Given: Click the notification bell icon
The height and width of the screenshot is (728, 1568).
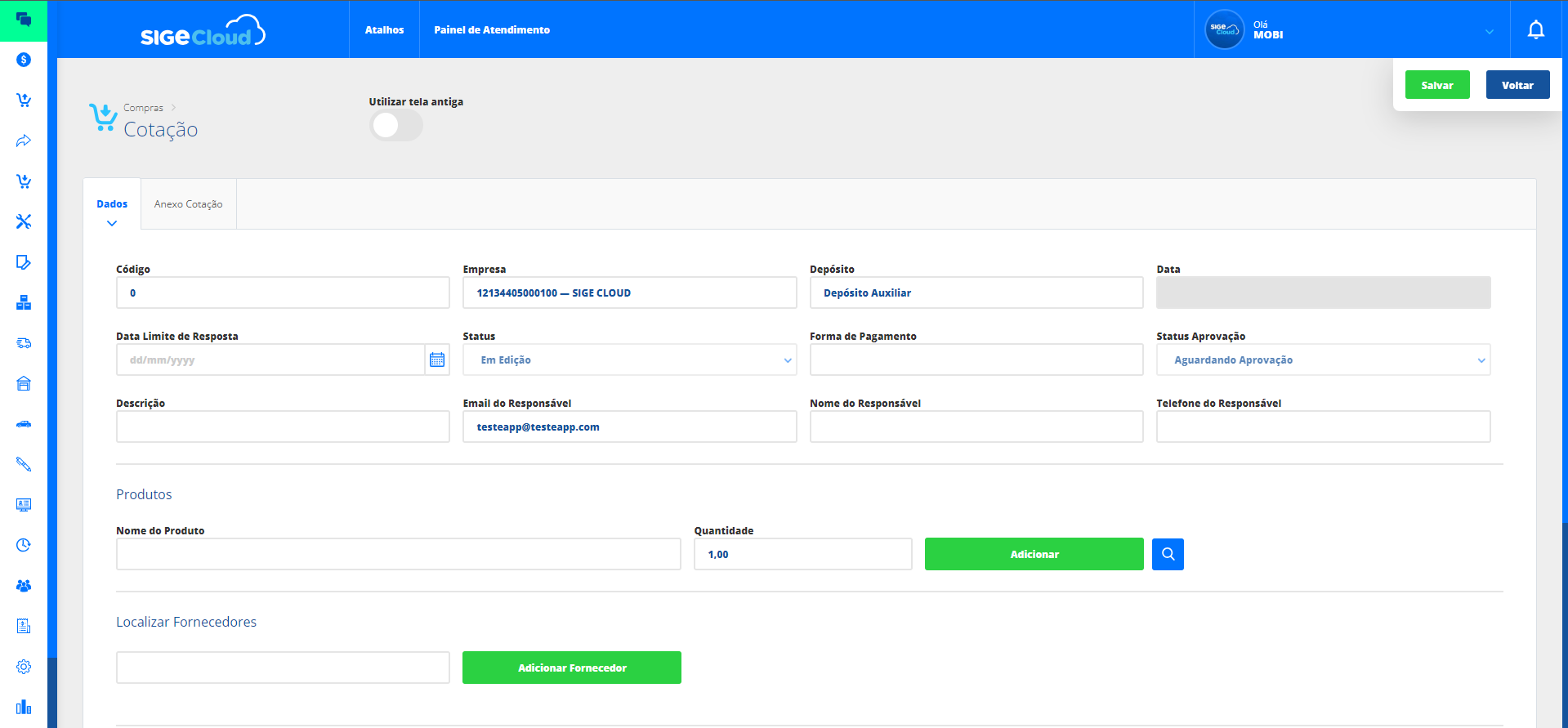Looking at the screenshot, I should (1536, 30).
